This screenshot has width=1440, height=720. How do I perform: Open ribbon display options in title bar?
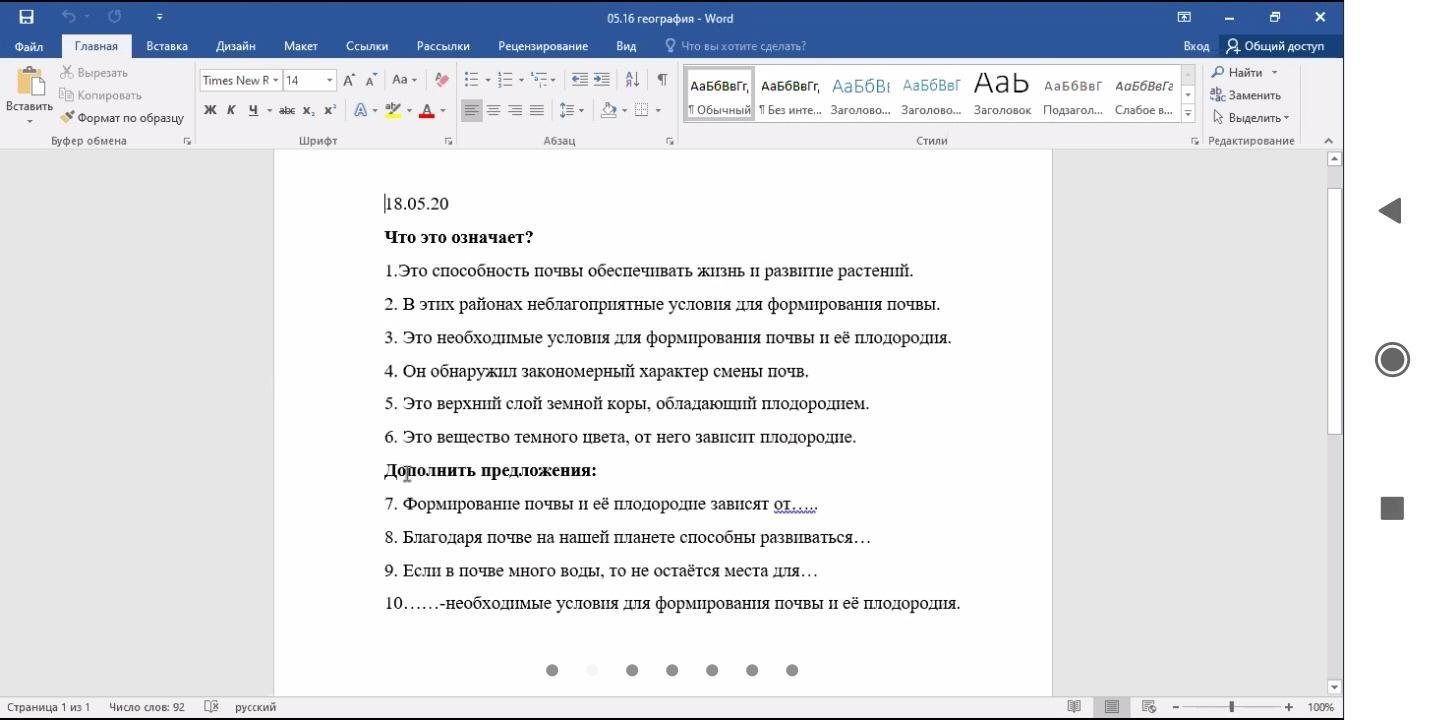point(1184,17)
